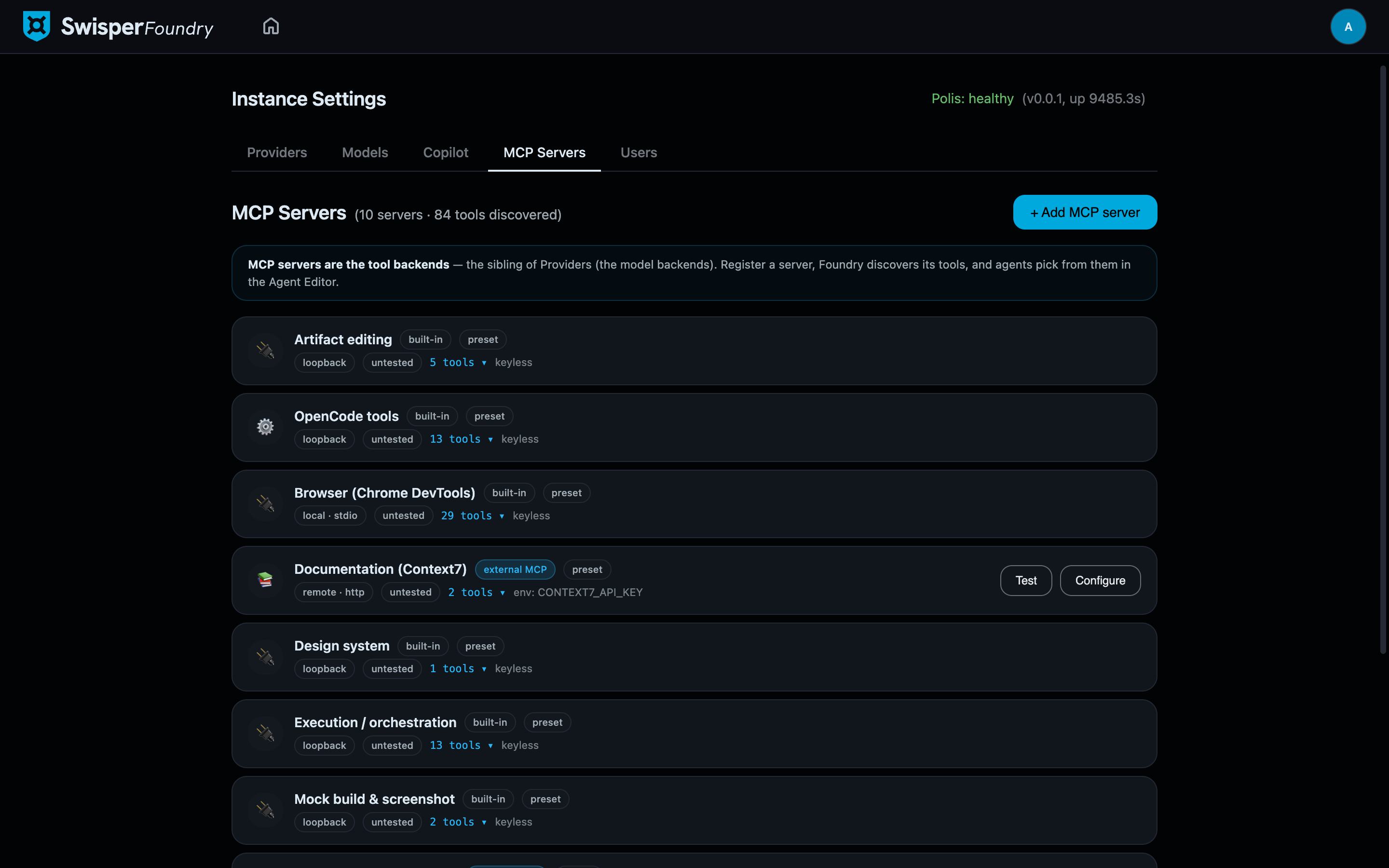The image size is (1389, 868).
Task: Click 'OpenCode tools' server name
Action: (346, 416)
